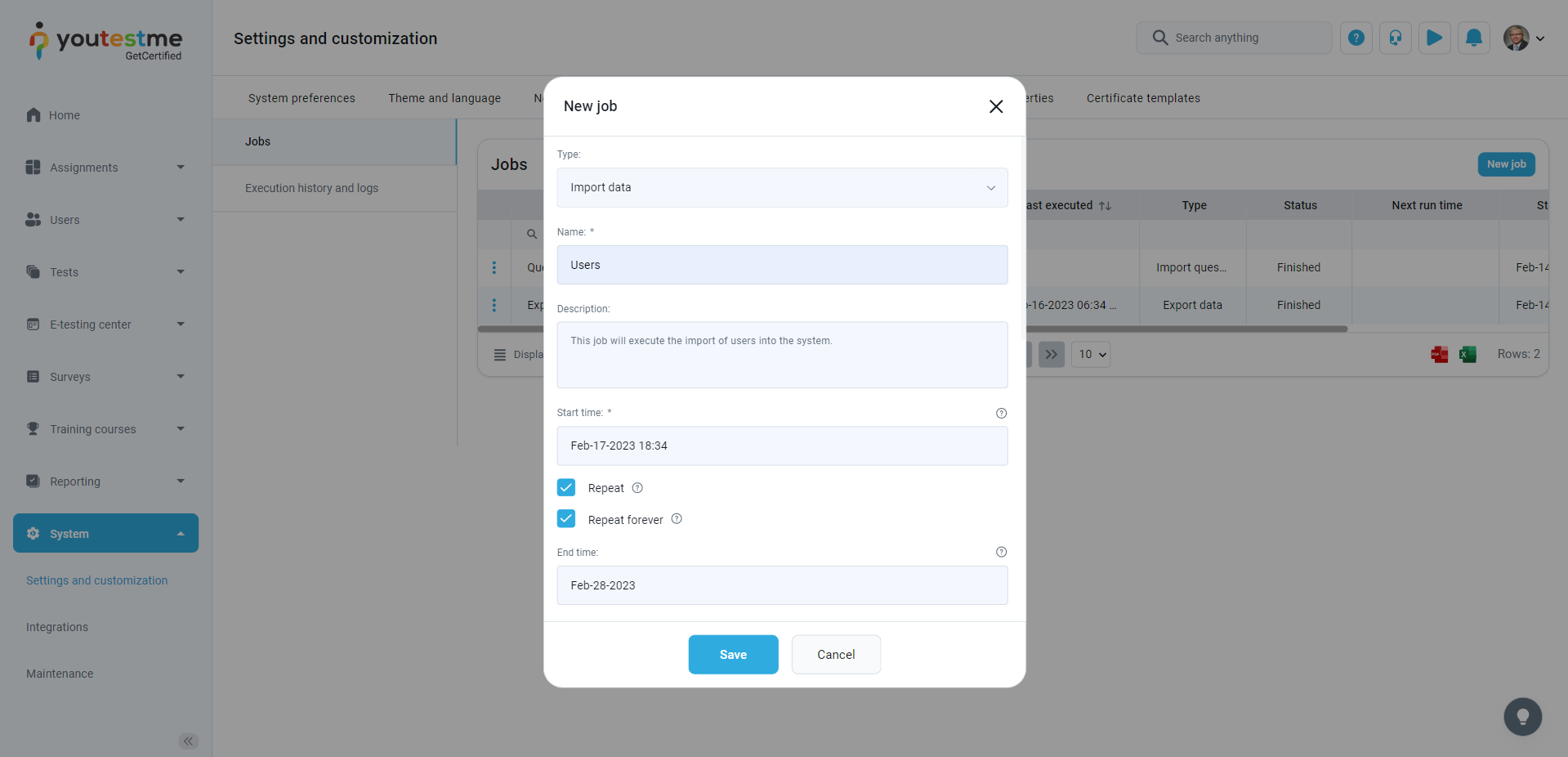Open the notifications bell
The image size is (1568, 757).
[x=1473, y=38]
